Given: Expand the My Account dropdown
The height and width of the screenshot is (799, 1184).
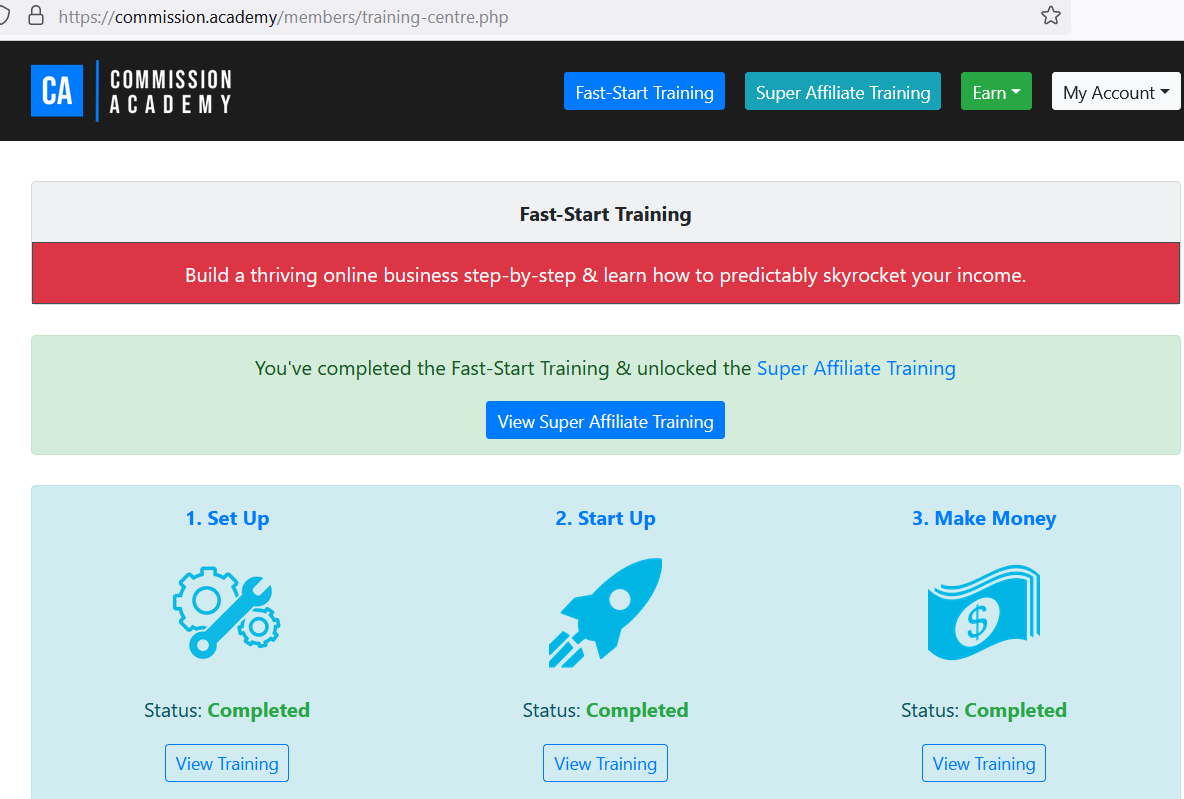Looking at the screenshot, I should (1116, 91).
